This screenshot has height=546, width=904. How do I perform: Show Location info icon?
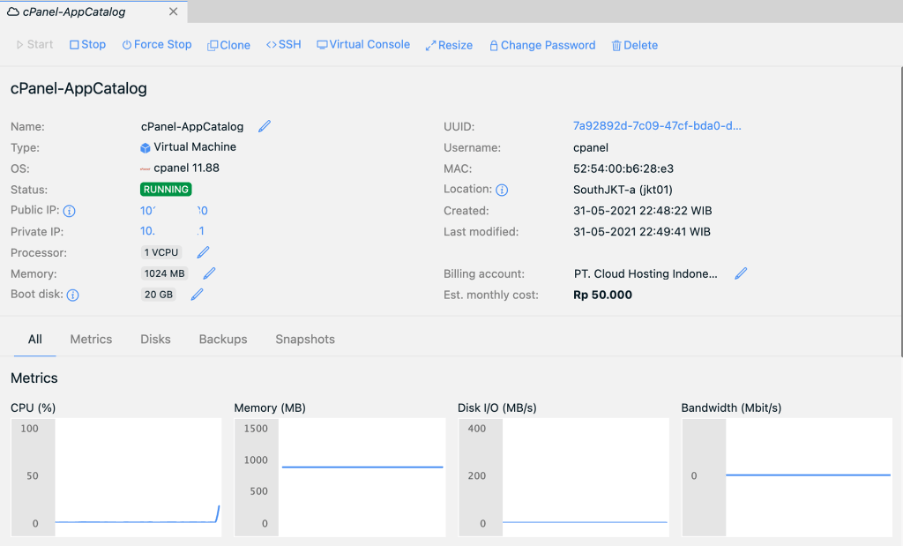(502, 190)
